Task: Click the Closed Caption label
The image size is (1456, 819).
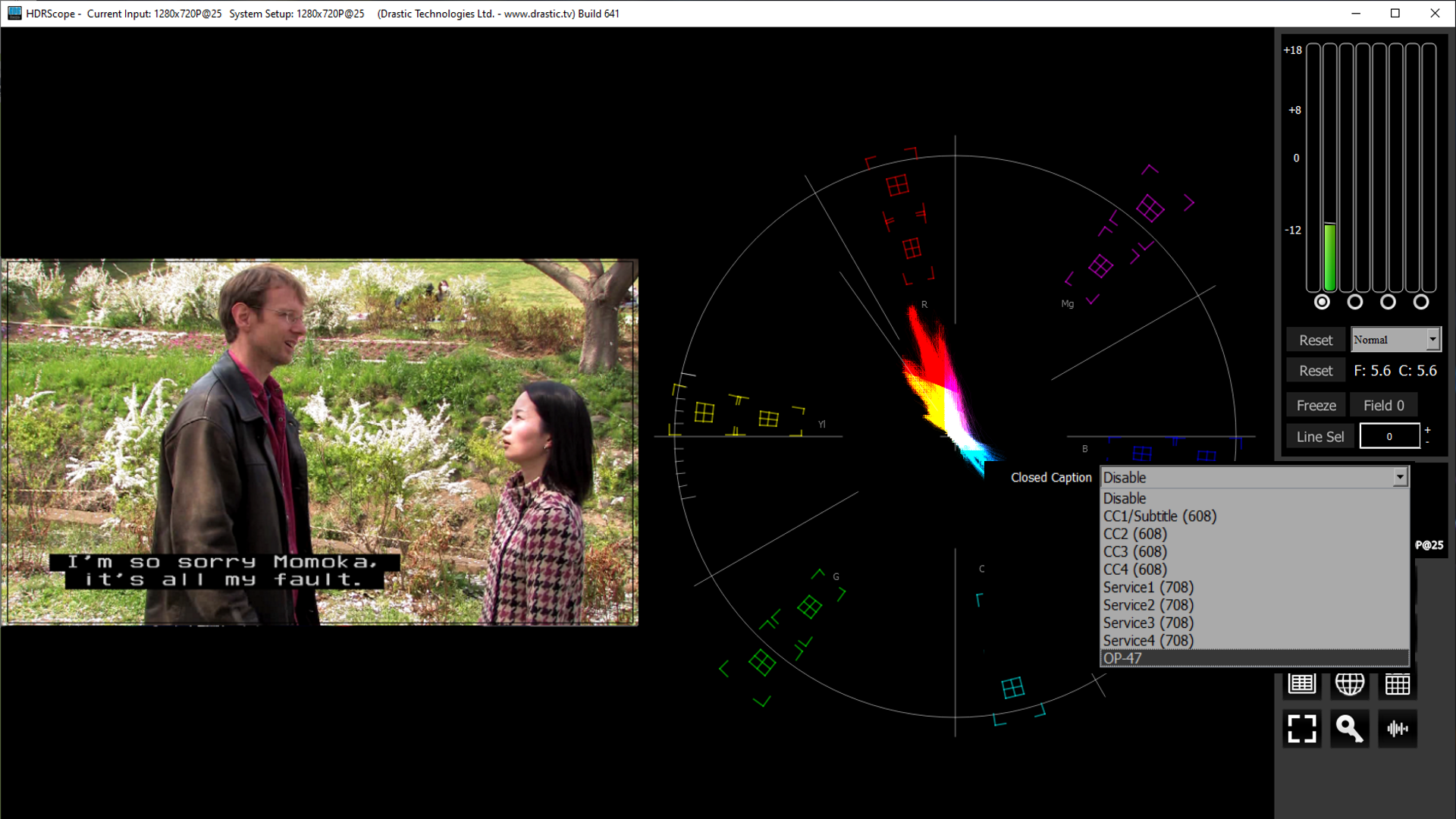Action: click(1051, 478)
